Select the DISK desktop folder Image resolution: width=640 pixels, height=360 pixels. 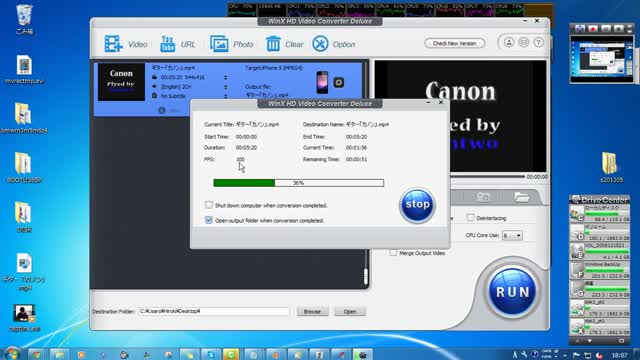(24, 217)
